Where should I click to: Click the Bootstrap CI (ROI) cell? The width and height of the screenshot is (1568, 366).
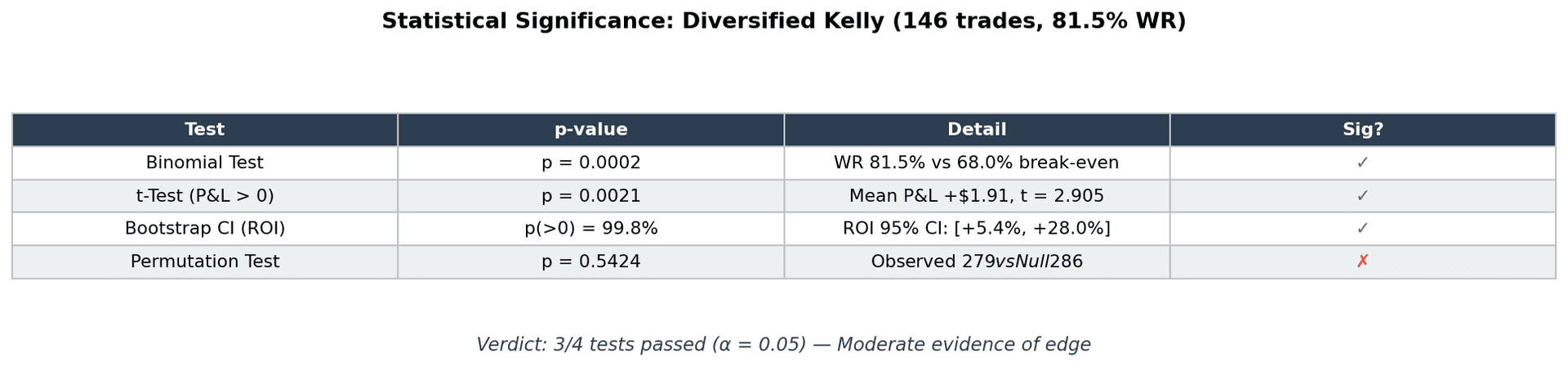[204, 229]
